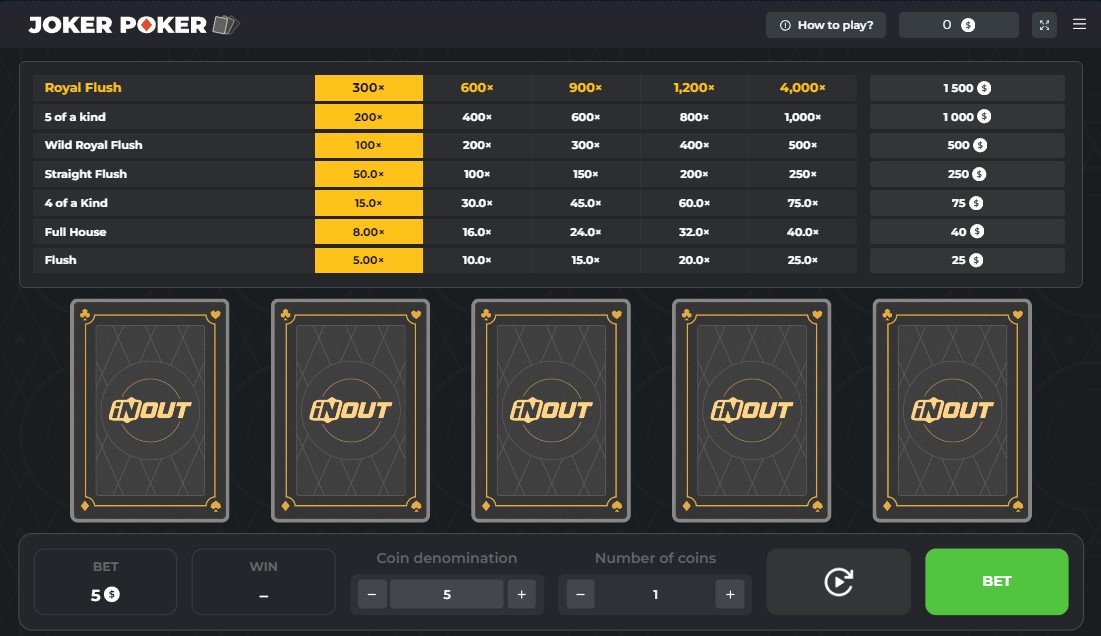Select the fourth face-down card
The image size is (1101, 636).
pos(751,410)
